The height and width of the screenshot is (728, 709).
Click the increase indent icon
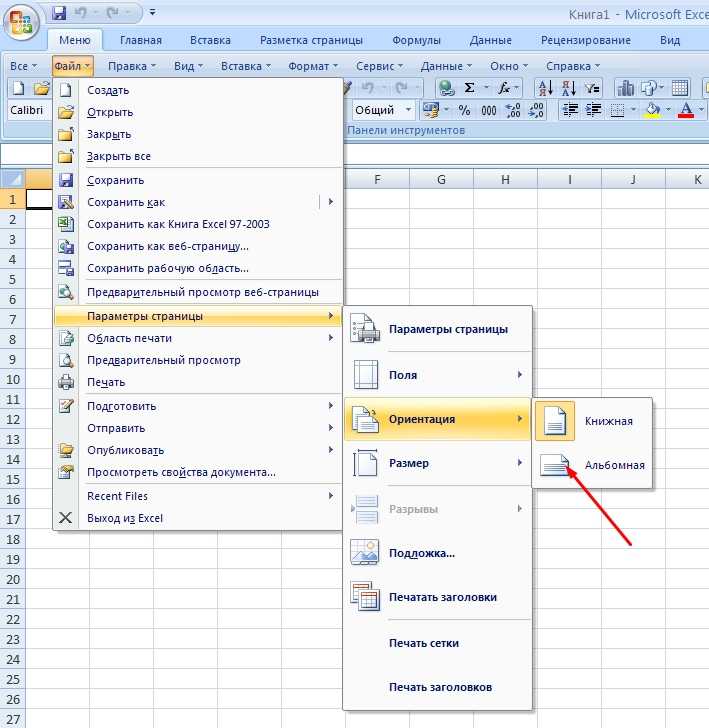[x=593, y=110]
